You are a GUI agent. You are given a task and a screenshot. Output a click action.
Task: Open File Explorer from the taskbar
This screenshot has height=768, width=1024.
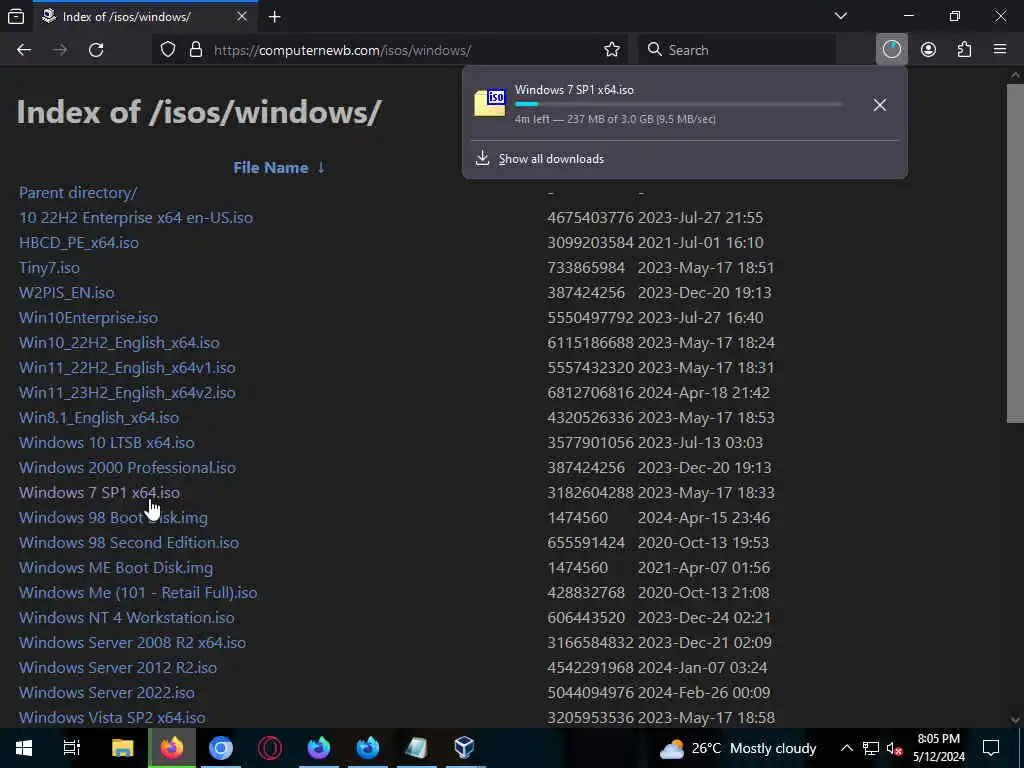122,748
